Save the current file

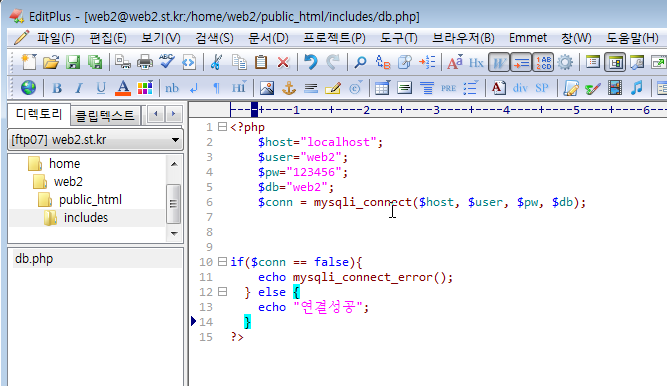(x=73, y=63)
